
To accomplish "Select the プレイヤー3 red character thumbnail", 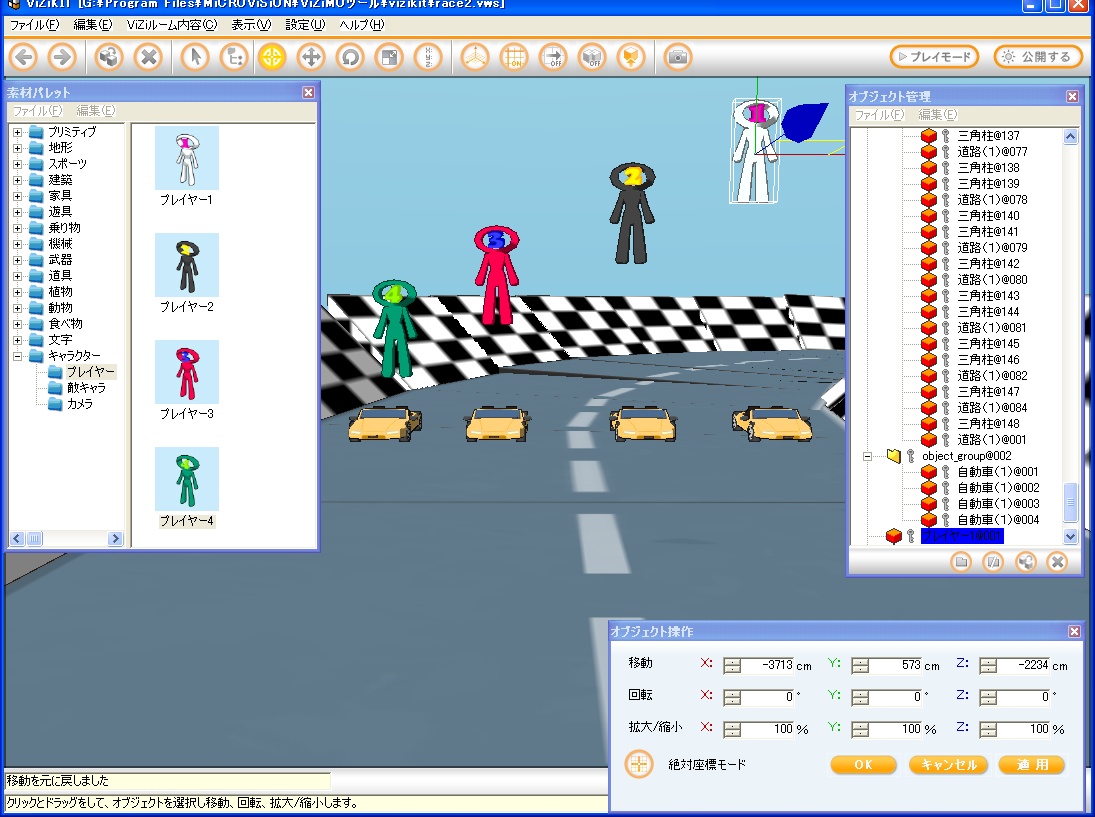I will pos(186,372).
